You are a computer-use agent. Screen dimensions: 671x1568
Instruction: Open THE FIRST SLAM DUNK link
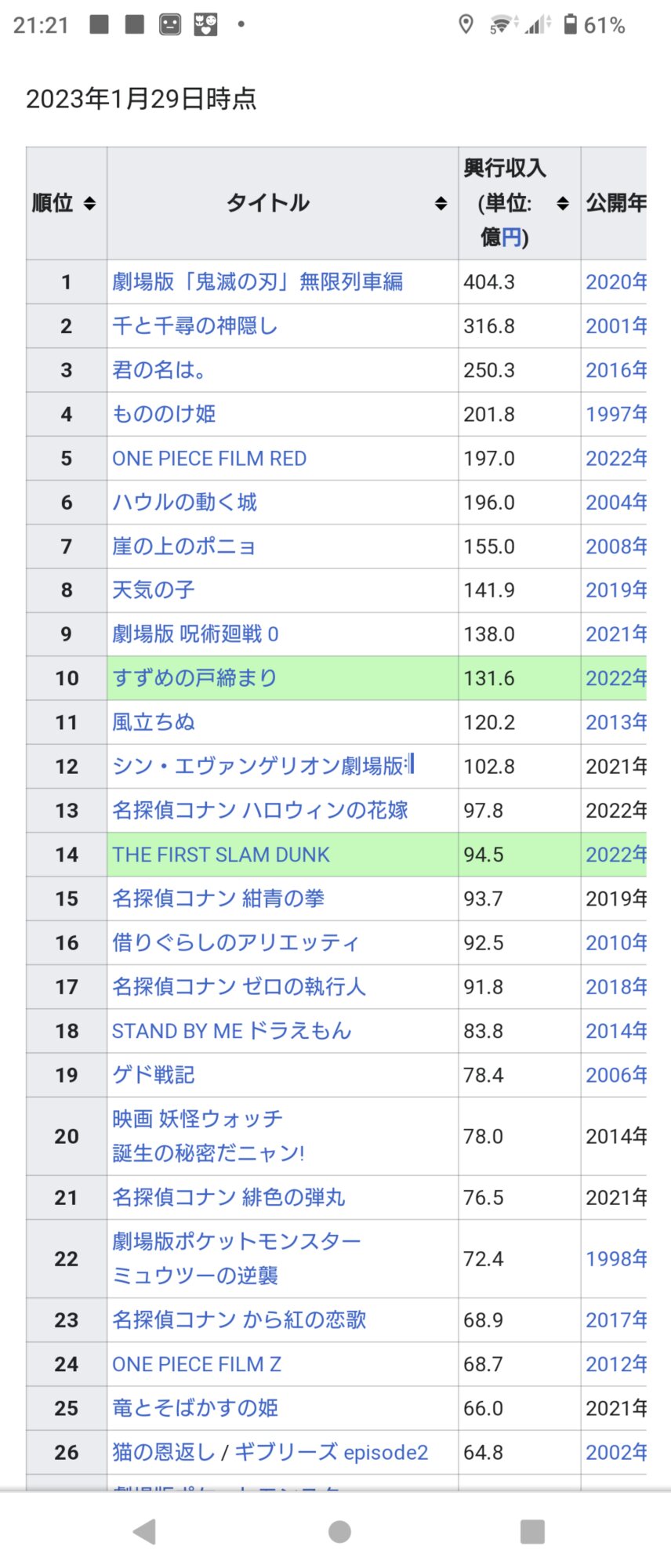[220, 854]
